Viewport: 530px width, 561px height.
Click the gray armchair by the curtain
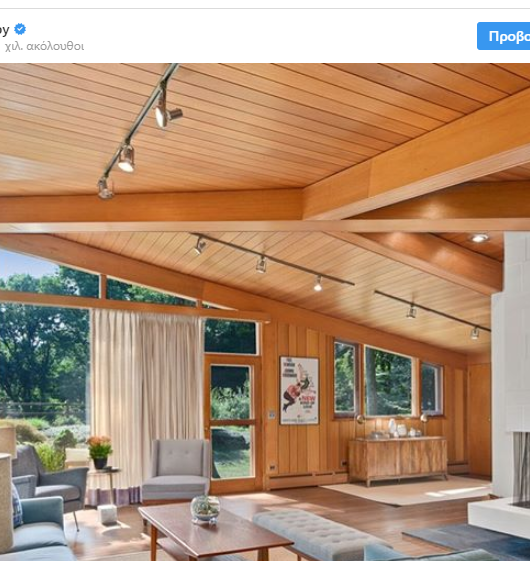(176, 469)
